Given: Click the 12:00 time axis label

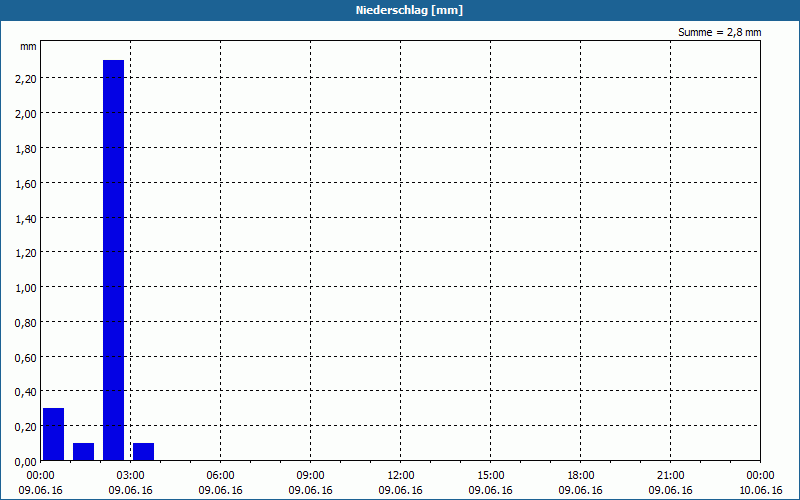Looking at the screenshot, I should click(401, 476).
